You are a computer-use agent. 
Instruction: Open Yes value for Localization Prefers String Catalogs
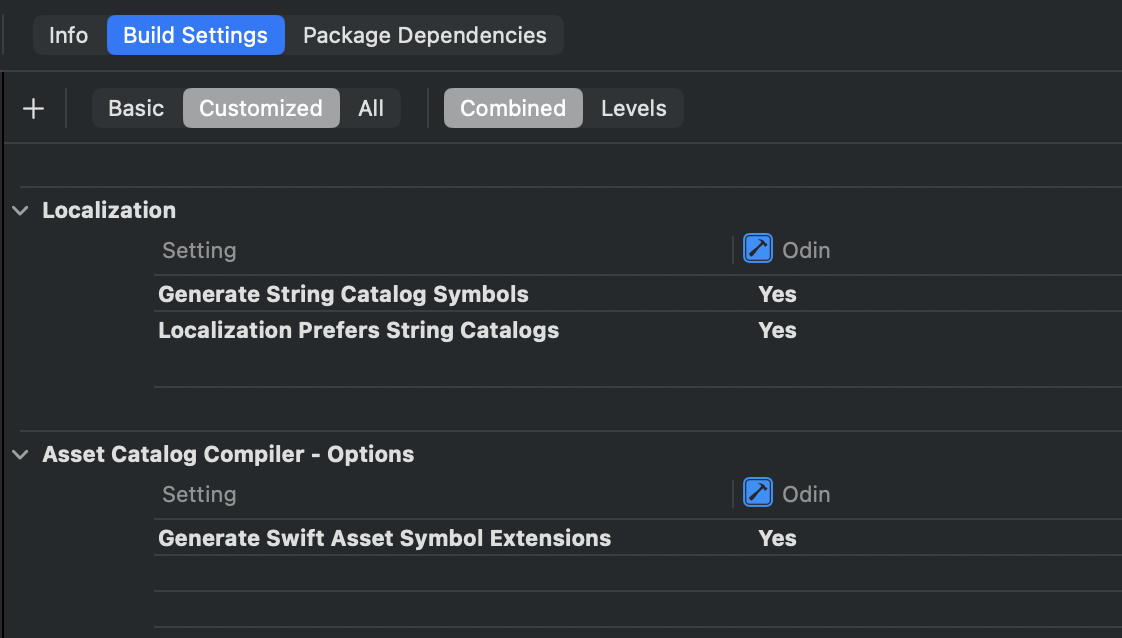pos(777,330)
